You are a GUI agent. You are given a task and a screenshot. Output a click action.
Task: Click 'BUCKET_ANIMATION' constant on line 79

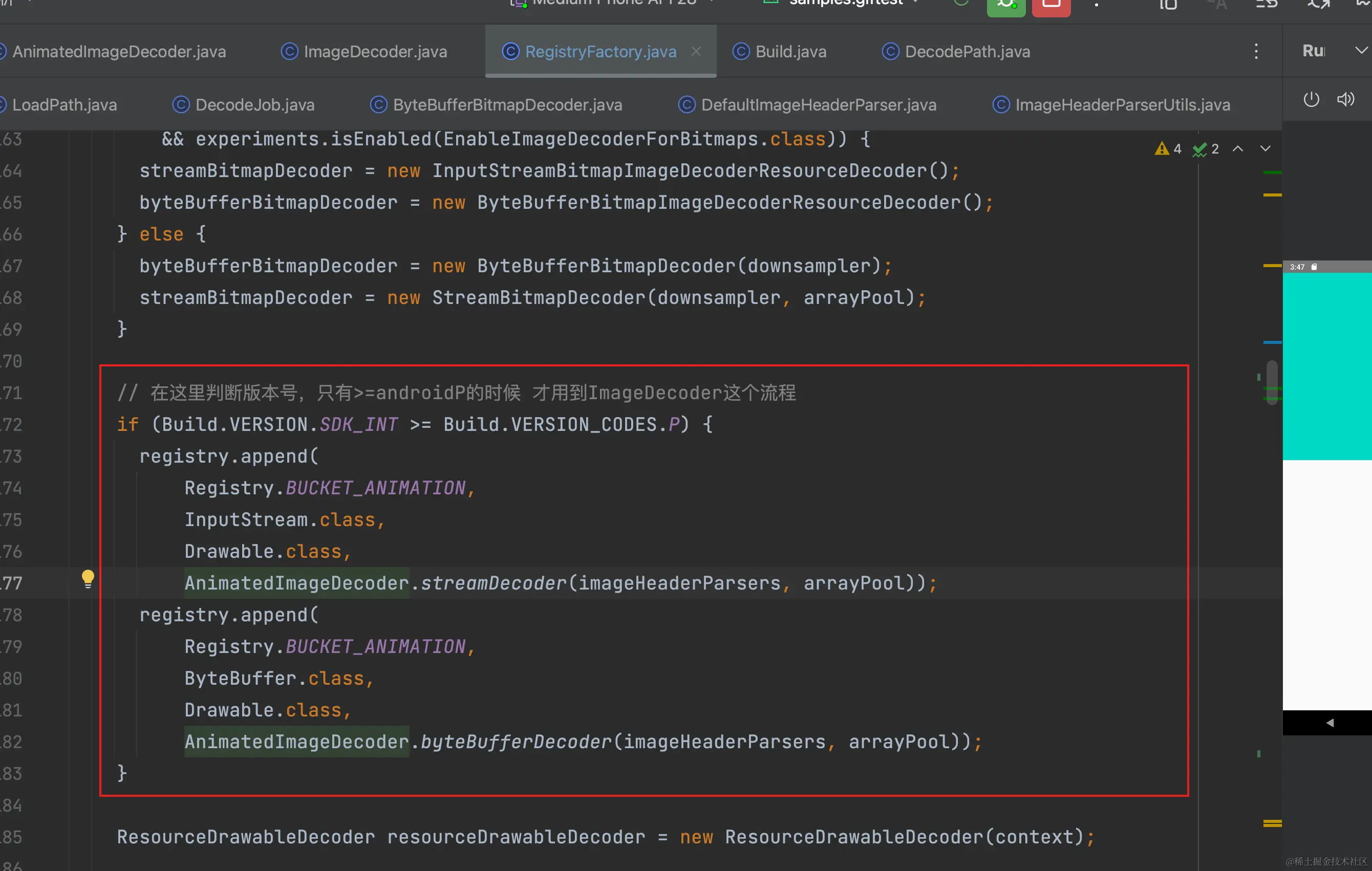click(x=375, y=646)
